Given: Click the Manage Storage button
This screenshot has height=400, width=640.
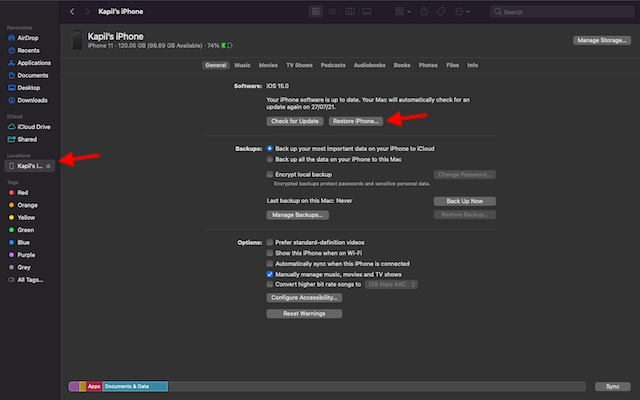Looking at the screenshot, I should click(x=600, y=40).
